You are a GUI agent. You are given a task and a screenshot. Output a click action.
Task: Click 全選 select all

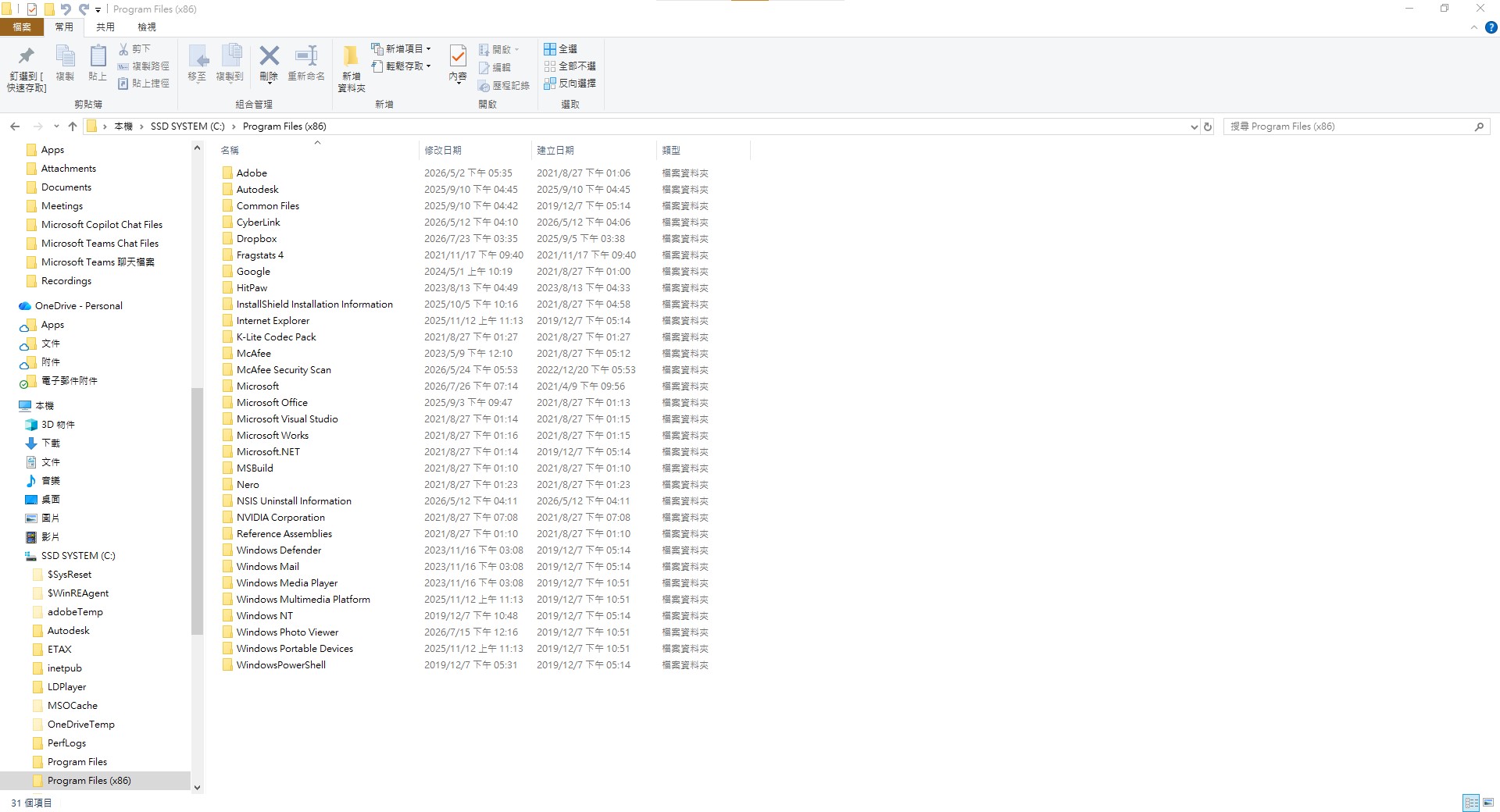click(561, 48)
